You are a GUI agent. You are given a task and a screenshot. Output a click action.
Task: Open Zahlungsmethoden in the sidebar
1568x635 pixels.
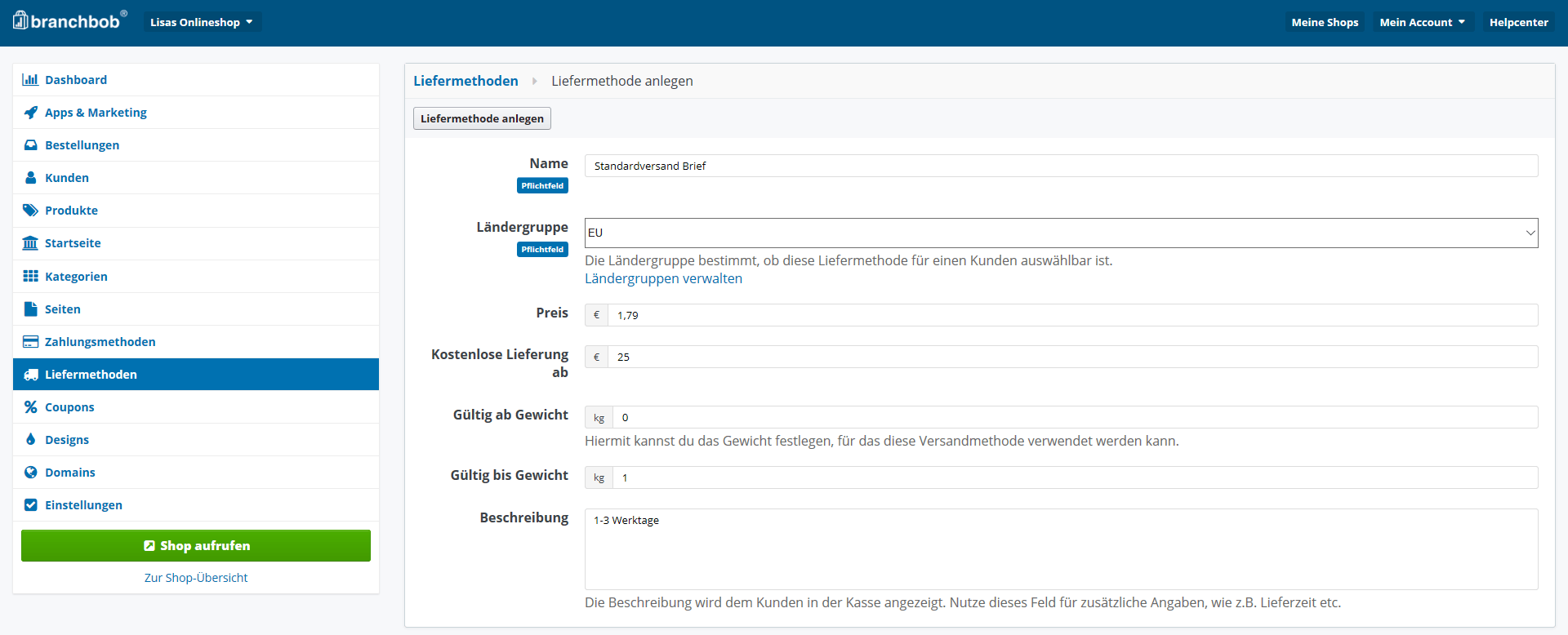tap(196, 342)
